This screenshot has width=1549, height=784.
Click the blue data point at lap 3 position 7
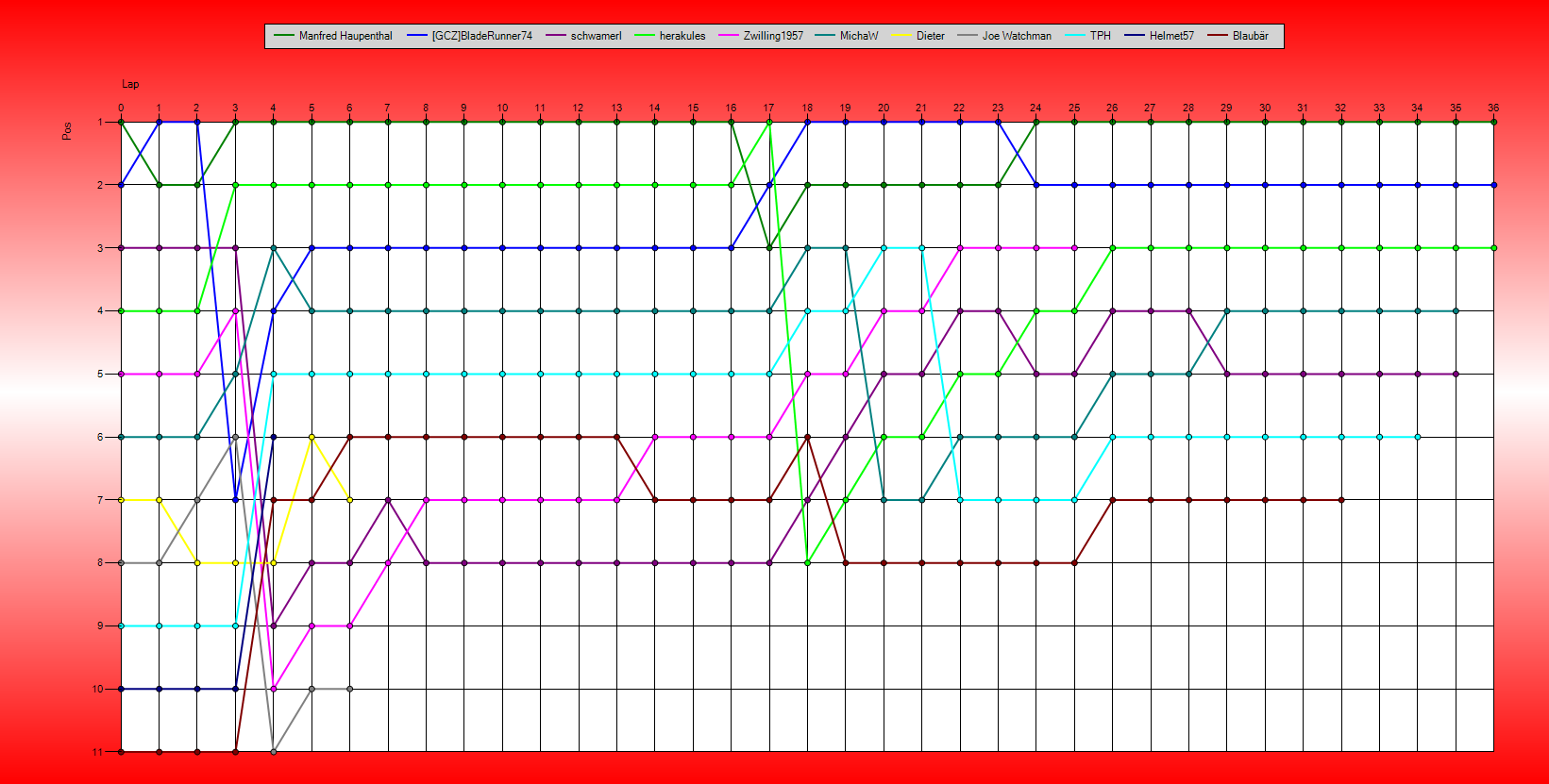tap(235, 500)
